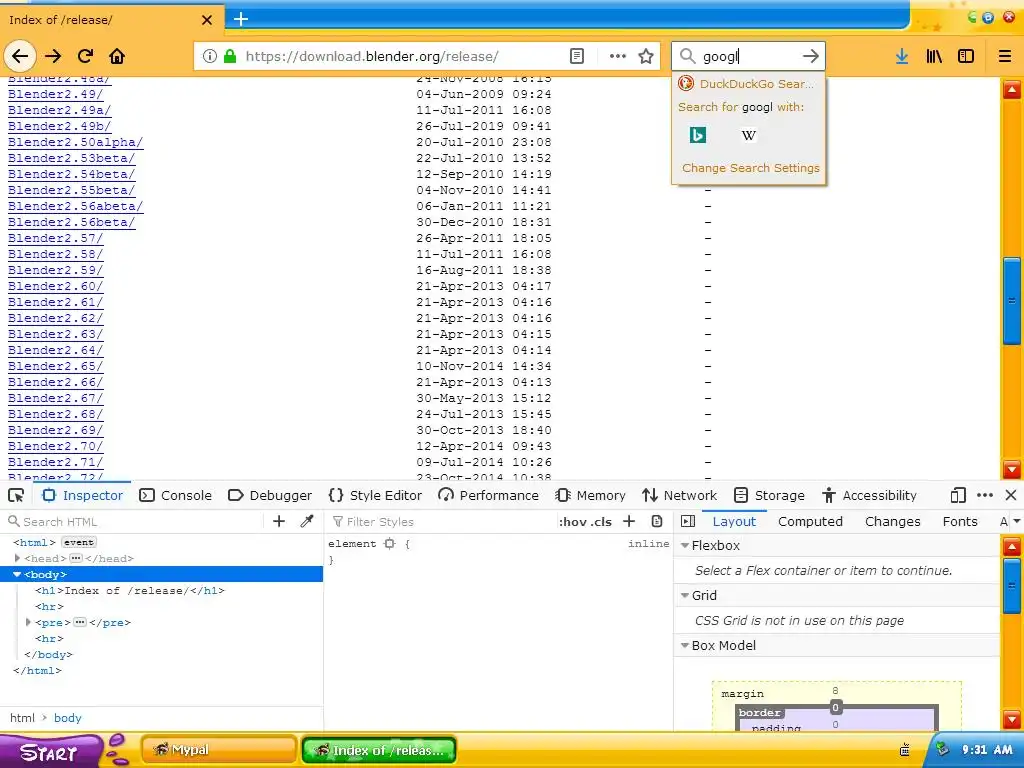Create new node with plus in markup panel
The image size is (1024, 768).
279,521
